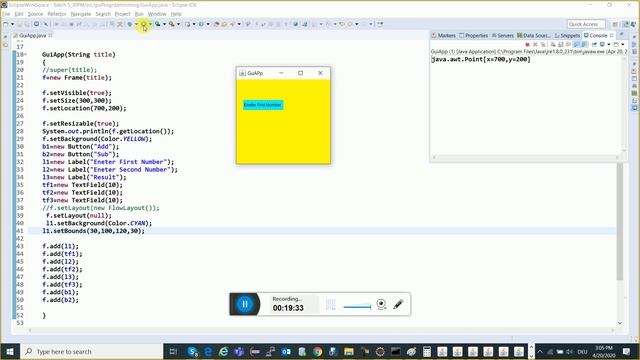
Task: Open Internet Explorer from the taskbar
Action: pyautogui.click(x=224, y=351)
